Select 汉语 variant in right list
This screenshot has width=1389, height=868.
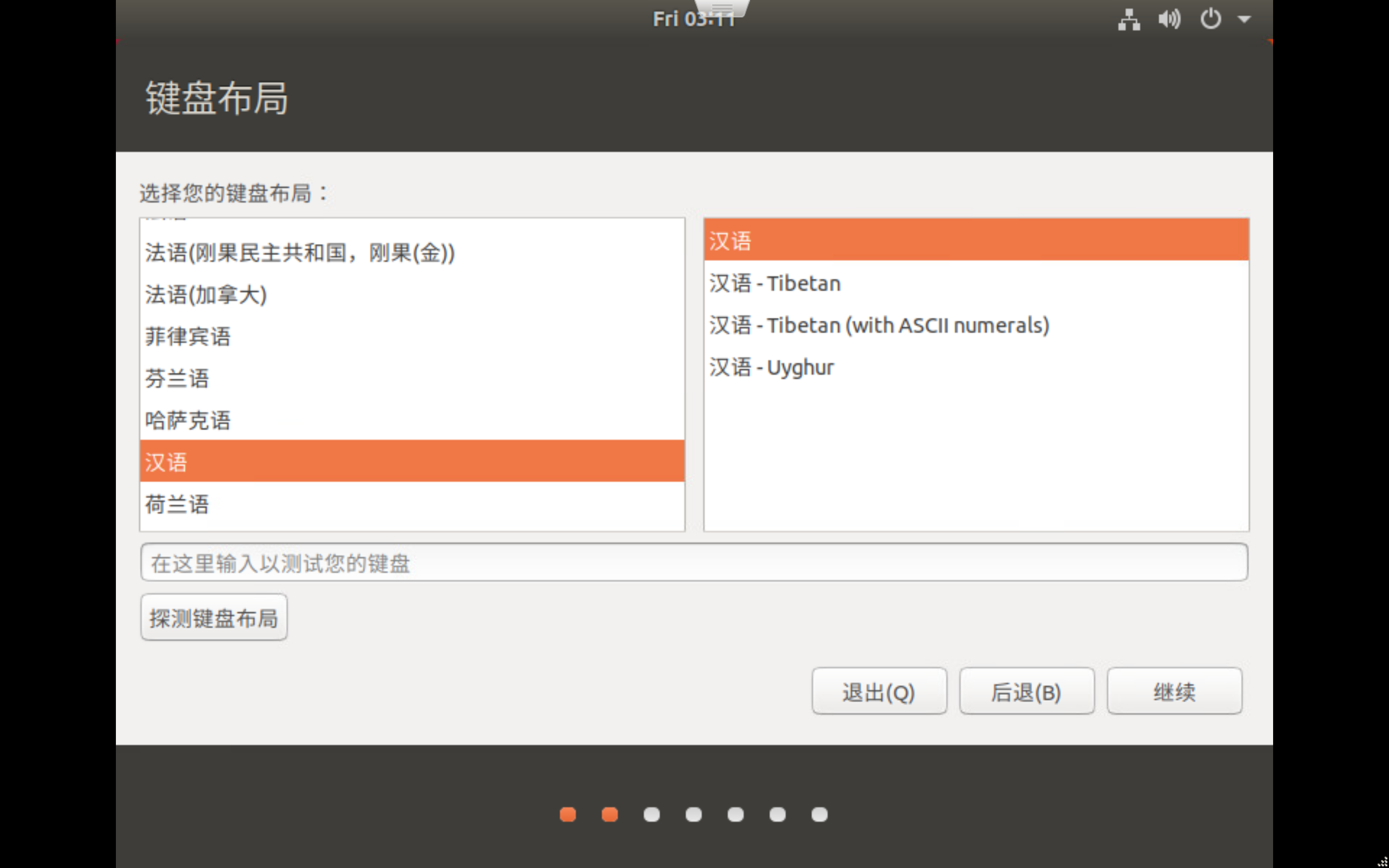(x=976, y=240)
